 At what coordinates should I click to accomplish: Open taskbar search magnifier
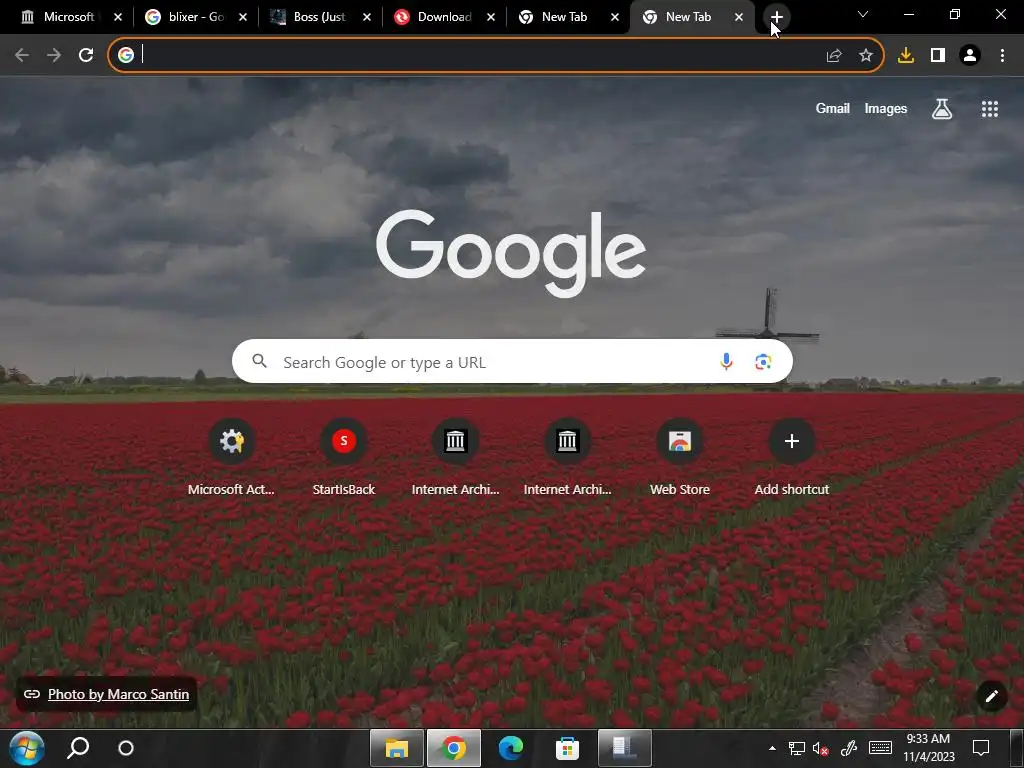pyautogui.click(x=78, y=748)
